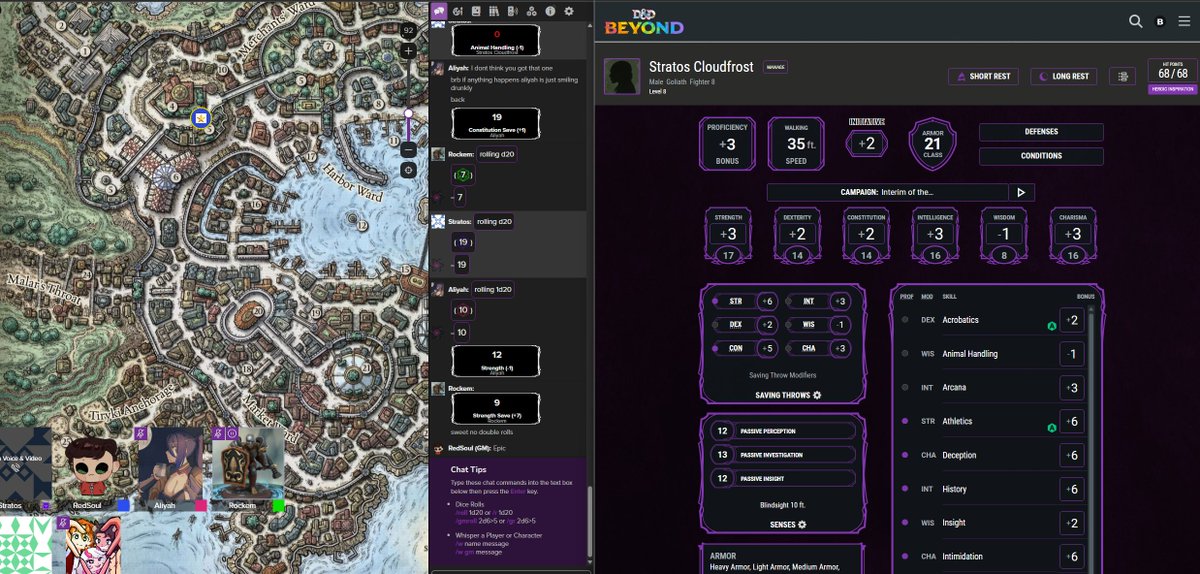Viewport: 1200px width, 574px height.
Task: Click the Insight skill name
Action: click(954, 523)
